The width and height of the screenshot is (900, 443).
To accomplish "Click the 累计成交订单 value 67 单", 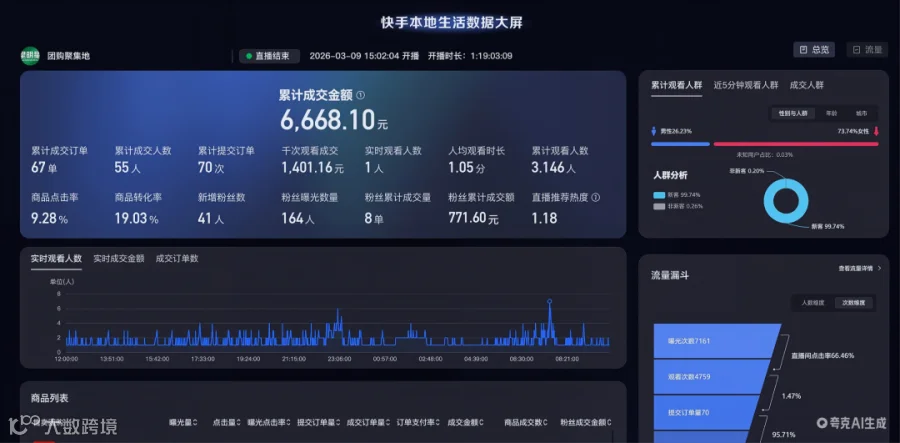I will 44,168.
